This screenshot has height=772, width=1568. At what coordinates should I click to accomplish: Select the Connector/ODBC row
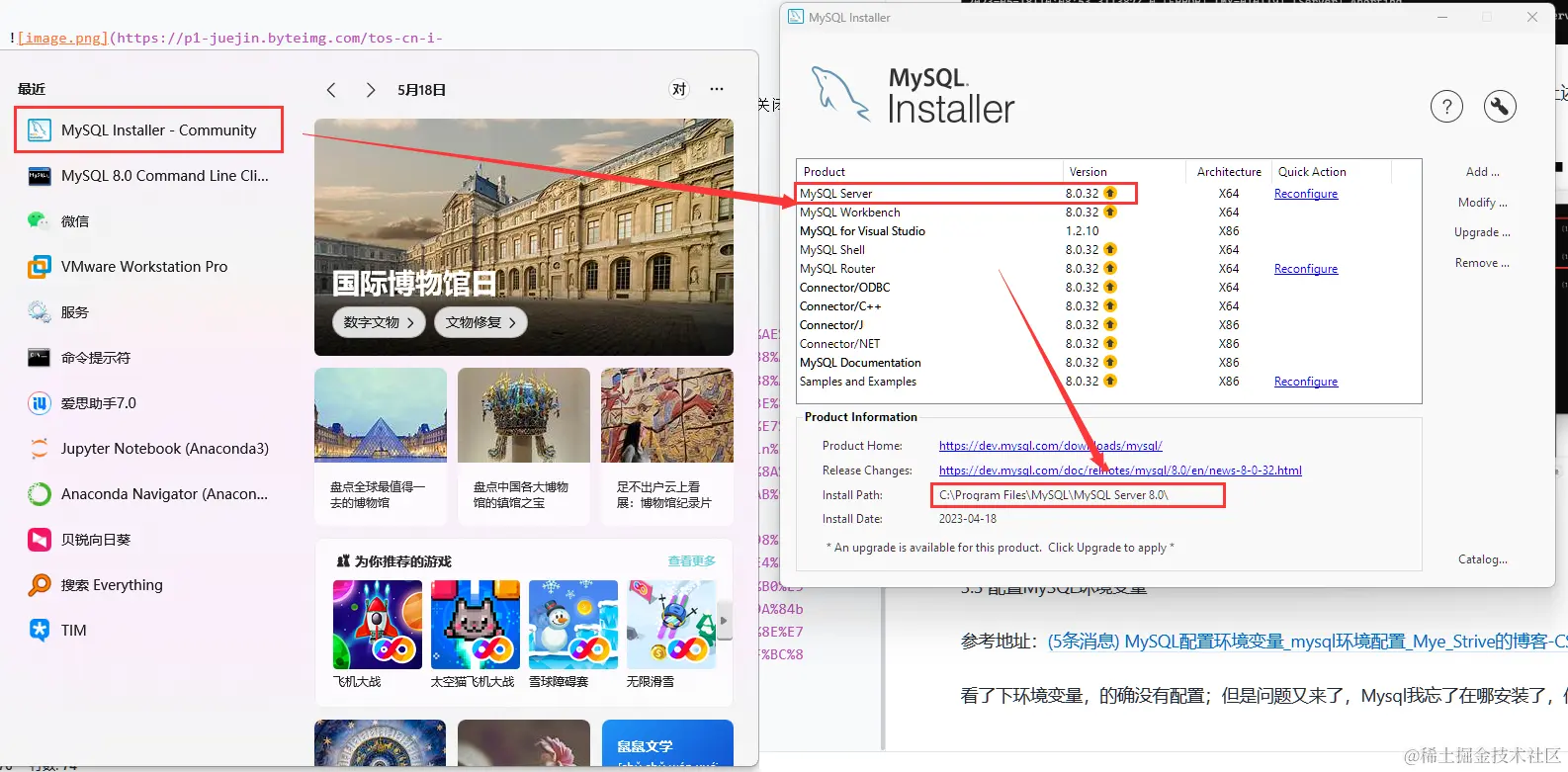[1108, 288]
